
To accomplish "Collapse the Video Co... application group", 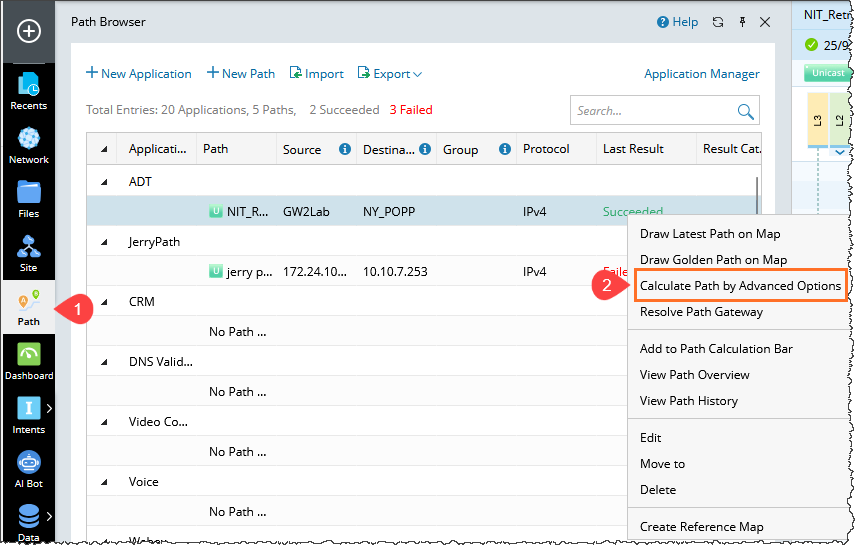I will (104, 422).
